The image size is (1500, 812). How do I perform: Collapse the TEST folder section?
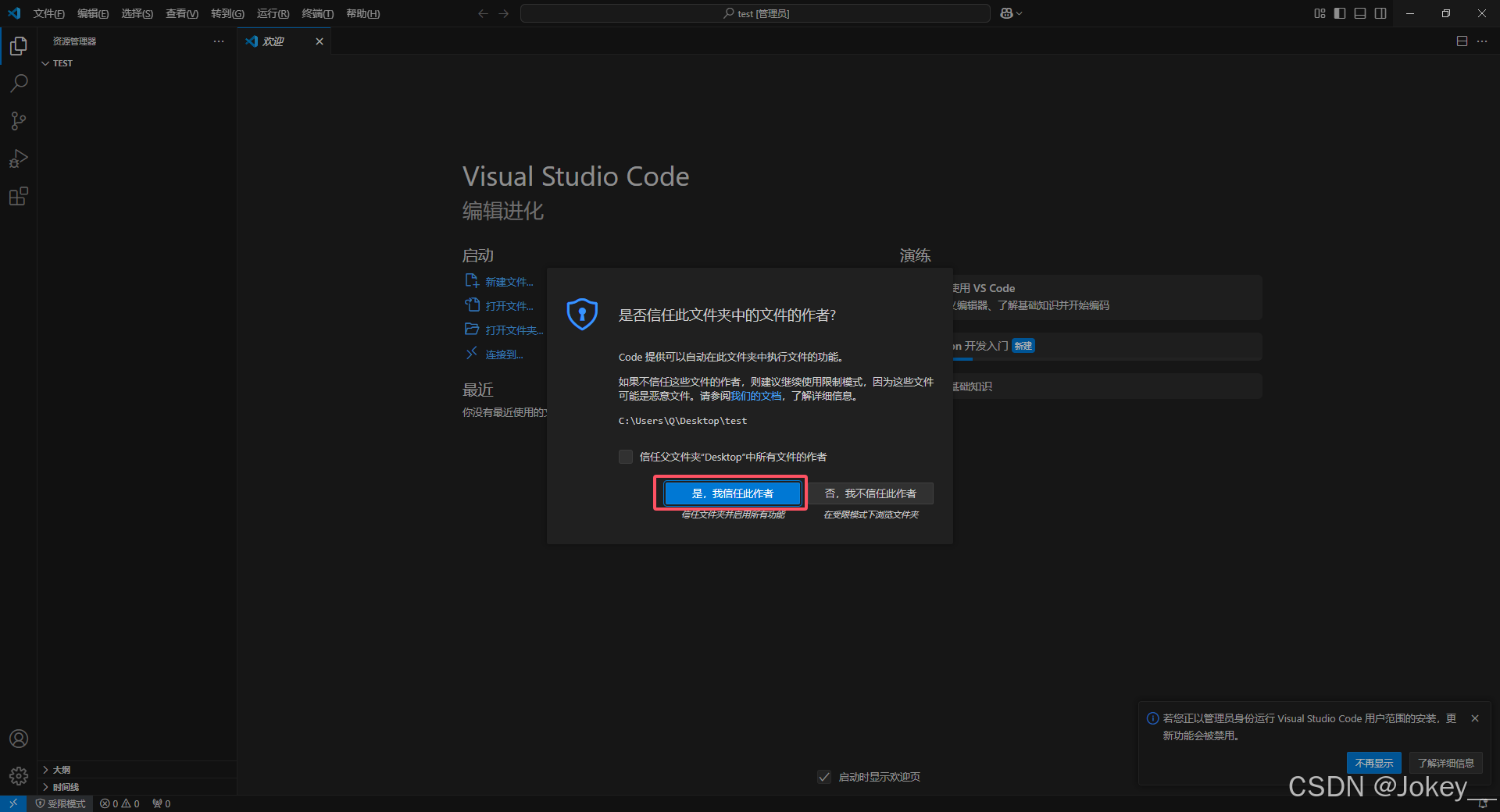point(137,63)
